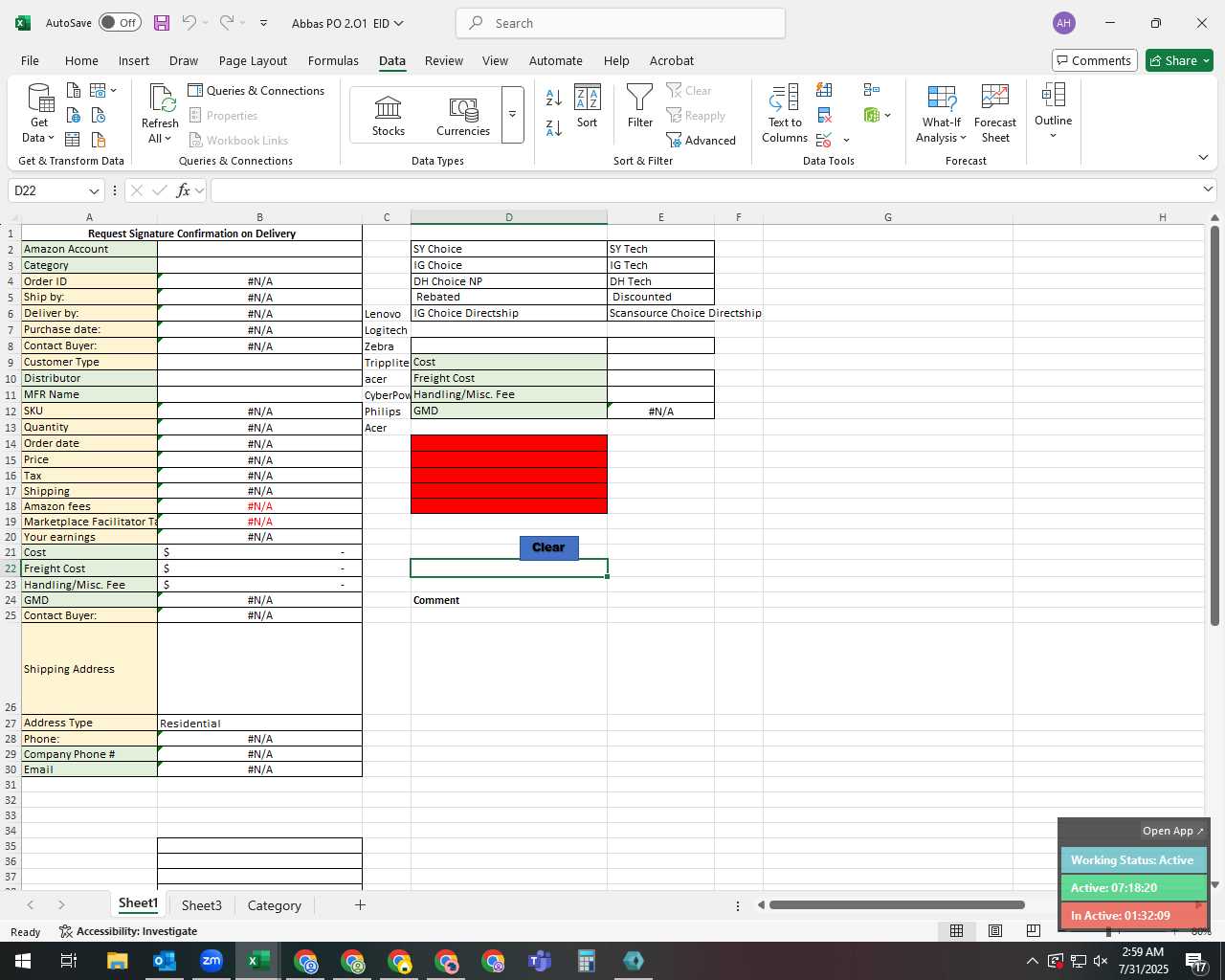
Task: Open workbook title dropdown
Action: coord(399,23)
